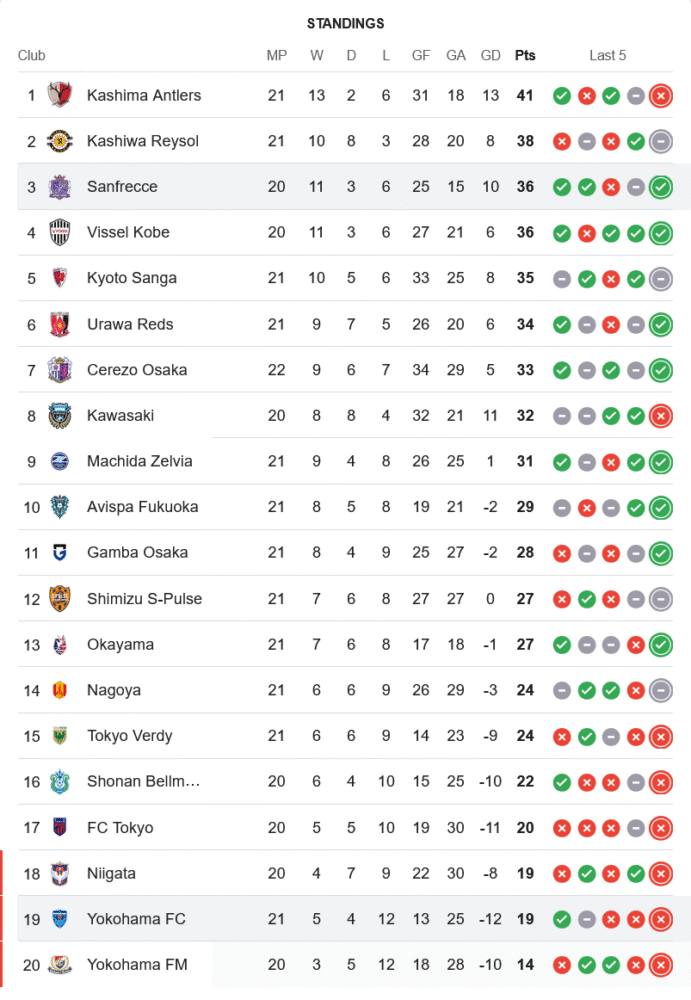Click the Vissel Kobe club crest
Viewport: 691px width, 1000px height.
(x=60, y=233)
